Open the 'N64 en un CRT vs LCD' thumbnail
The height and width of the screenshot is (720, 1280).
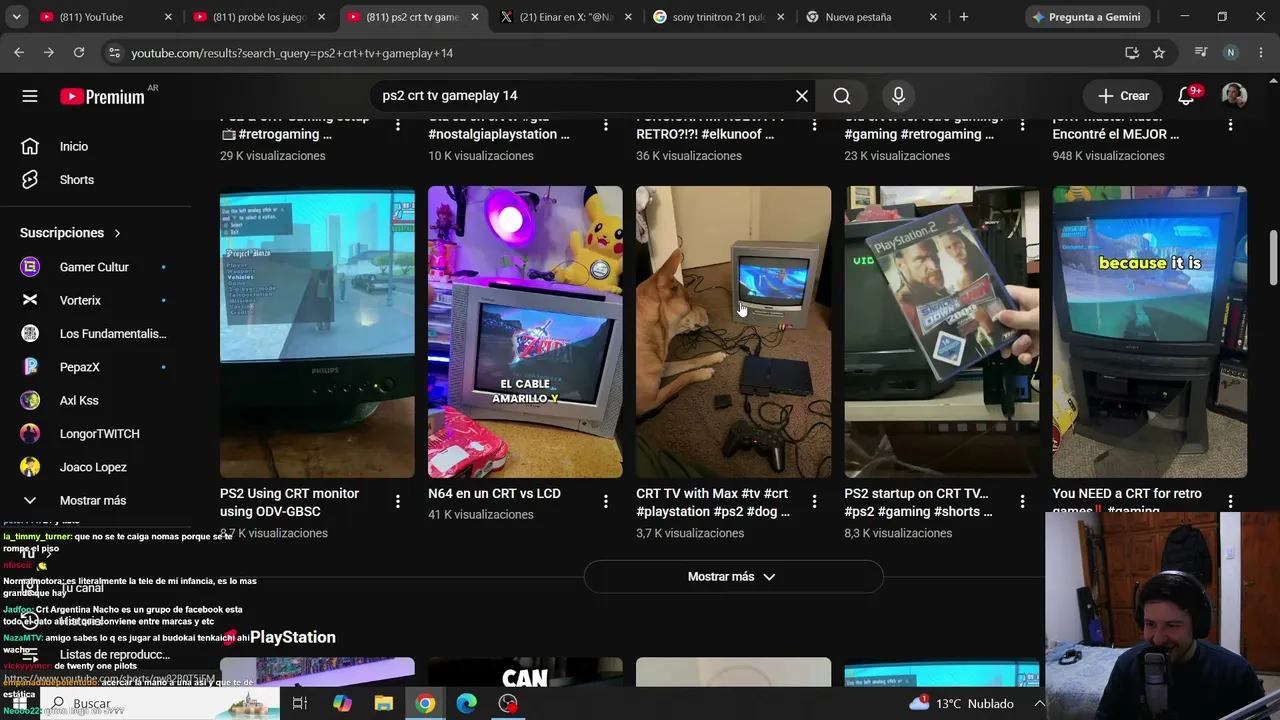click(x=525, y=332)
